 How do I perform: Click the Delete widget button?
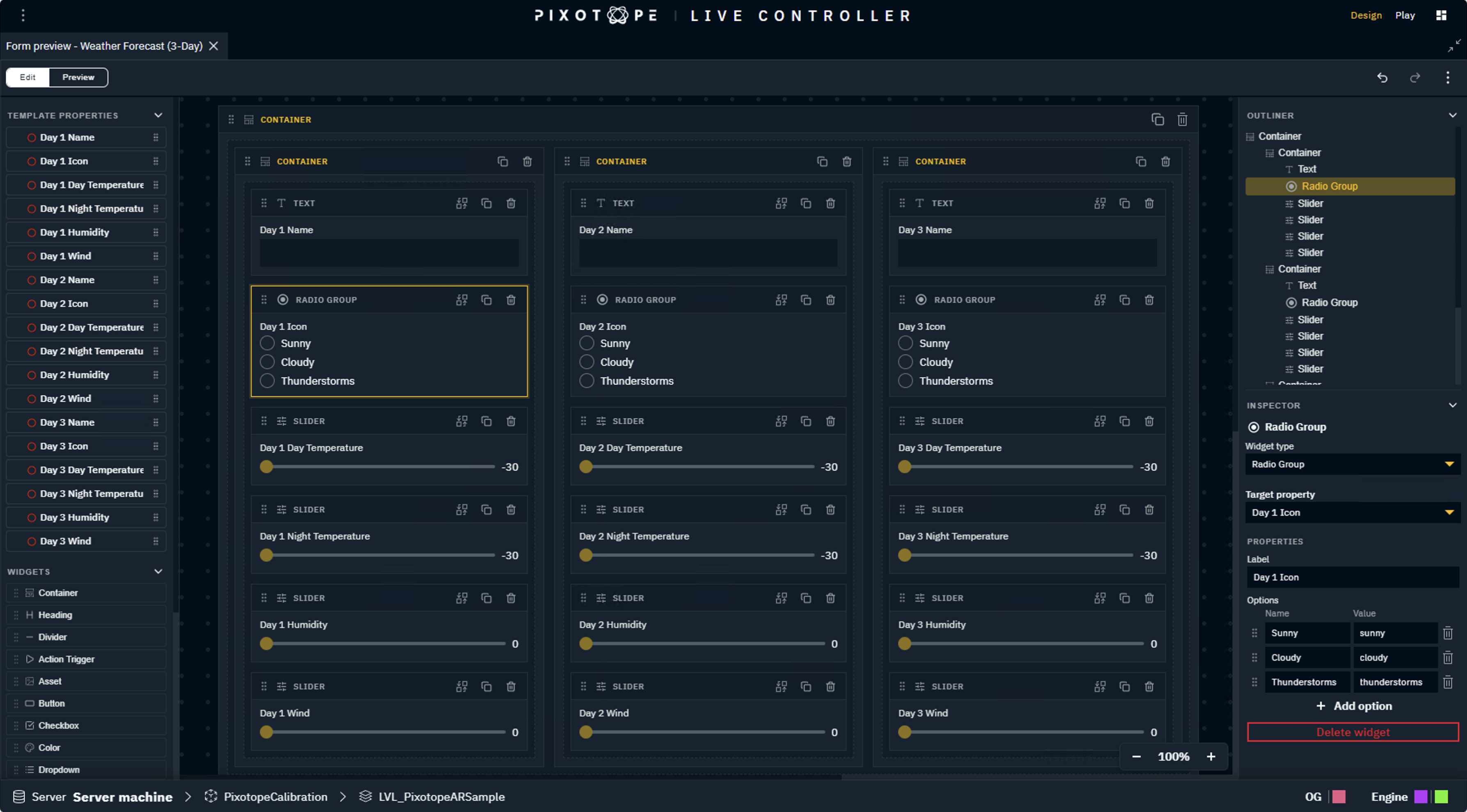click(x=1353, y=732)
